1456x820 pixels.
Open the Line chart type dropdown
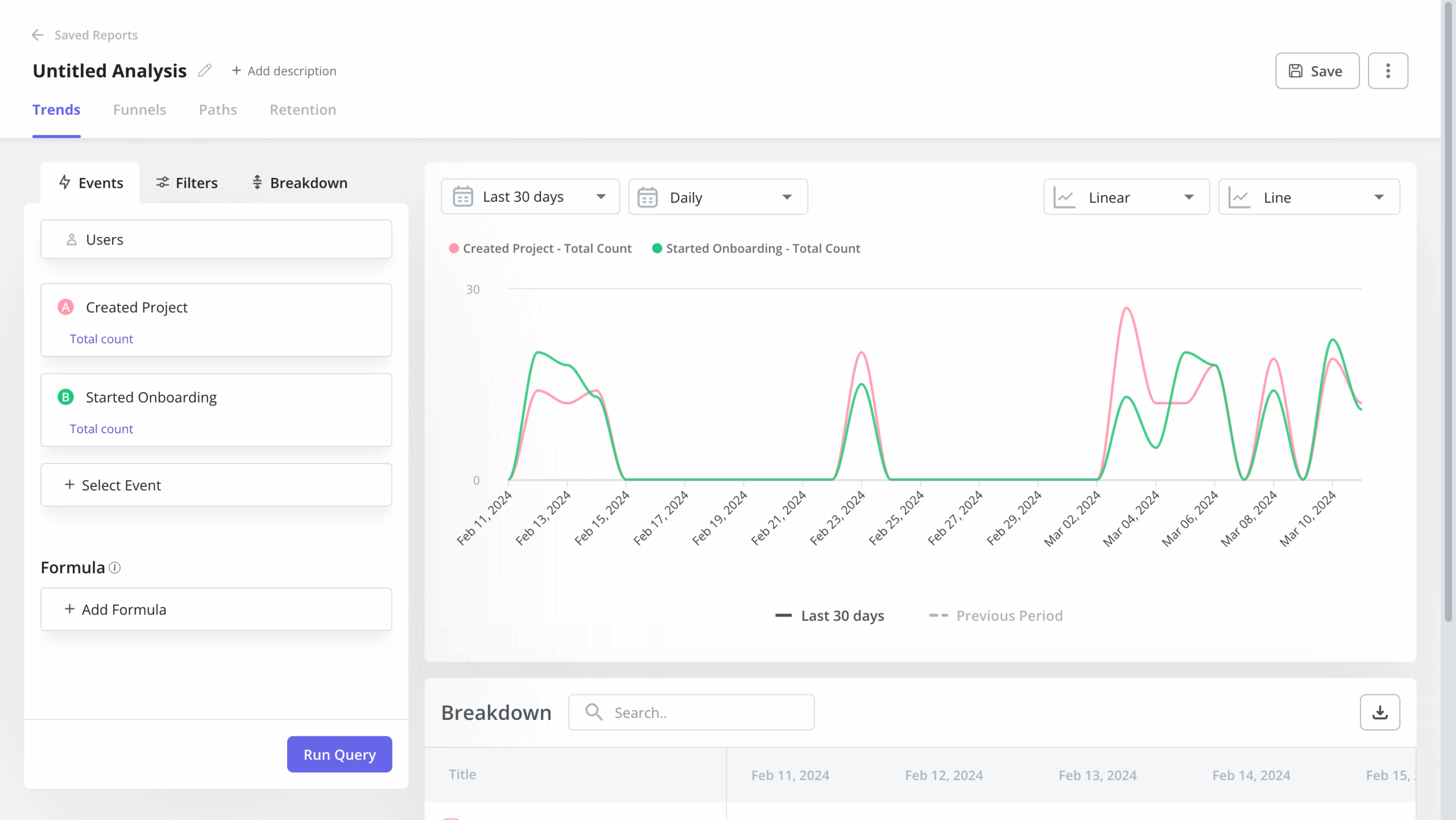[1308, 197]
